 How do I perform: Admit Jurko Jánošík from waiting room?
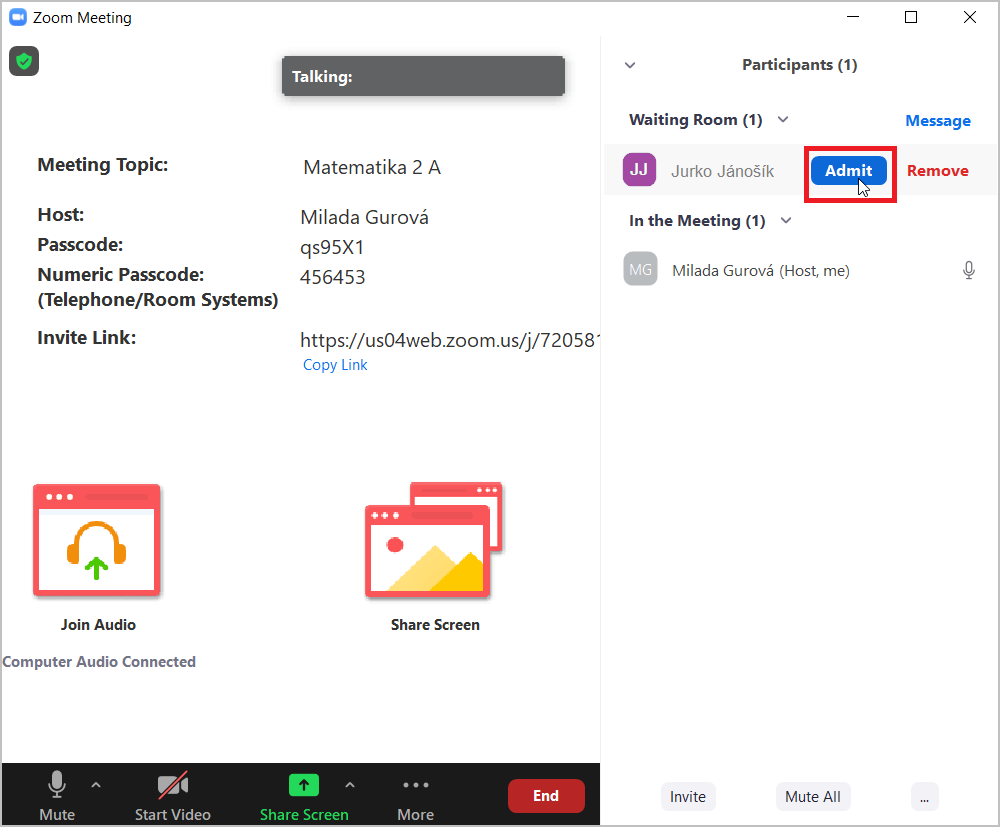click(848, 171)
